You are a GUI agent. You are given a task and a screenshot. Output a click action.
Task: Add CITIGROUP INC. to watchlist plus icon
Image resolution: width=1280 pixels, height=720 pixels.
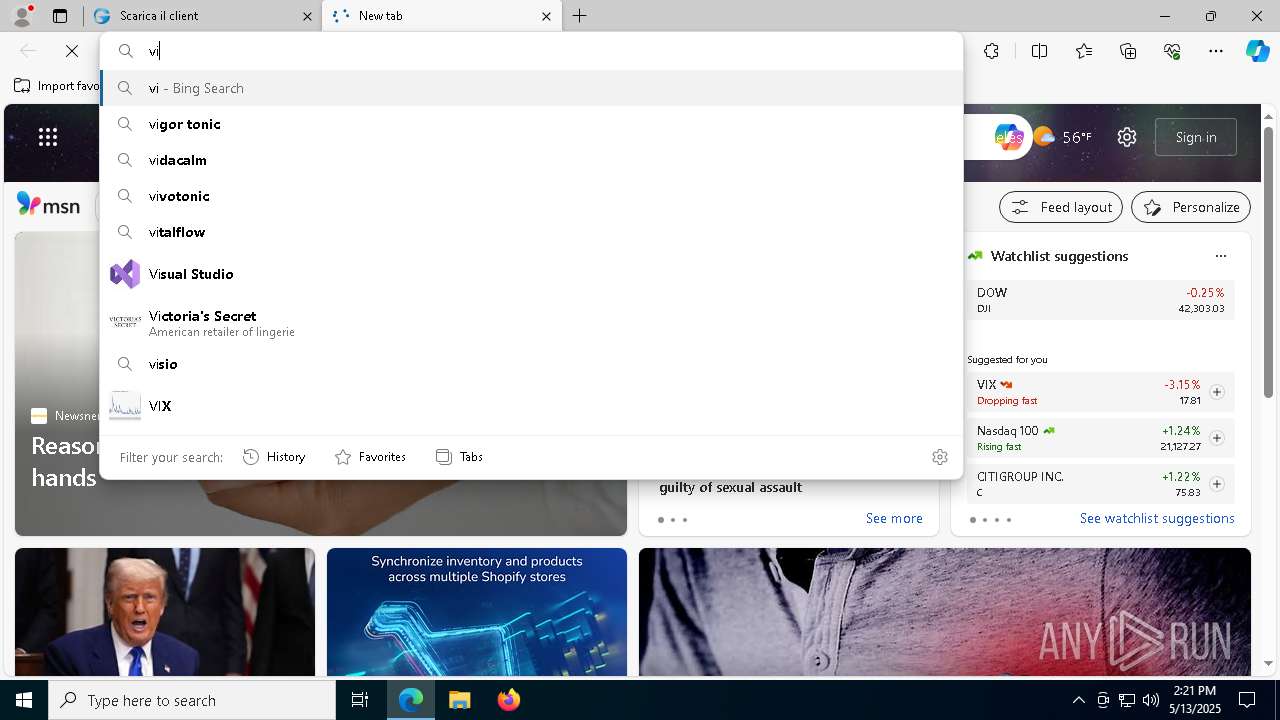click(x=1216, y=484)
